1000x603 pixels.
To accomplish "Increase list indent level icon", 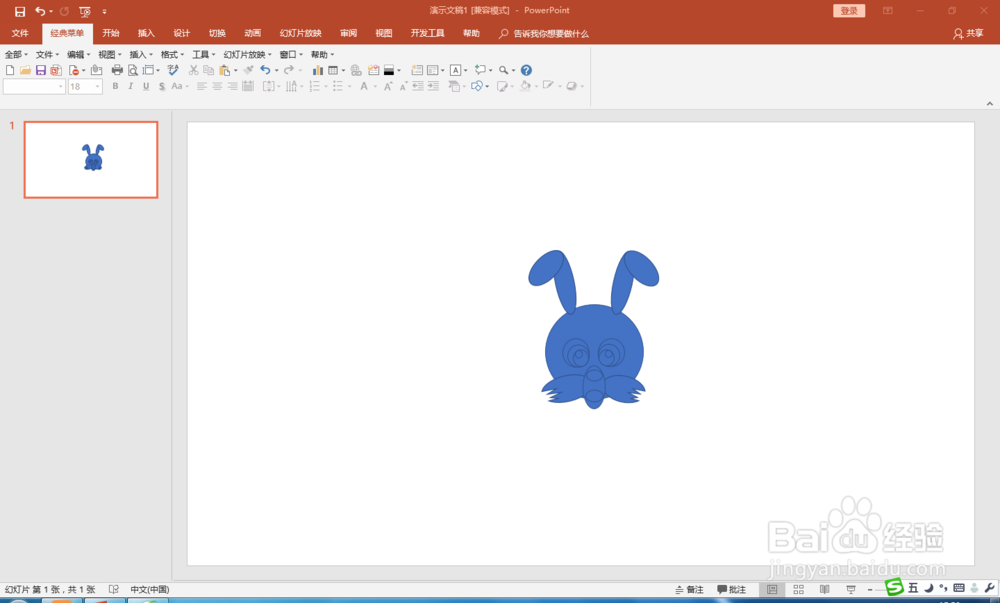I will pyautogui.click(x=433, y=86).
